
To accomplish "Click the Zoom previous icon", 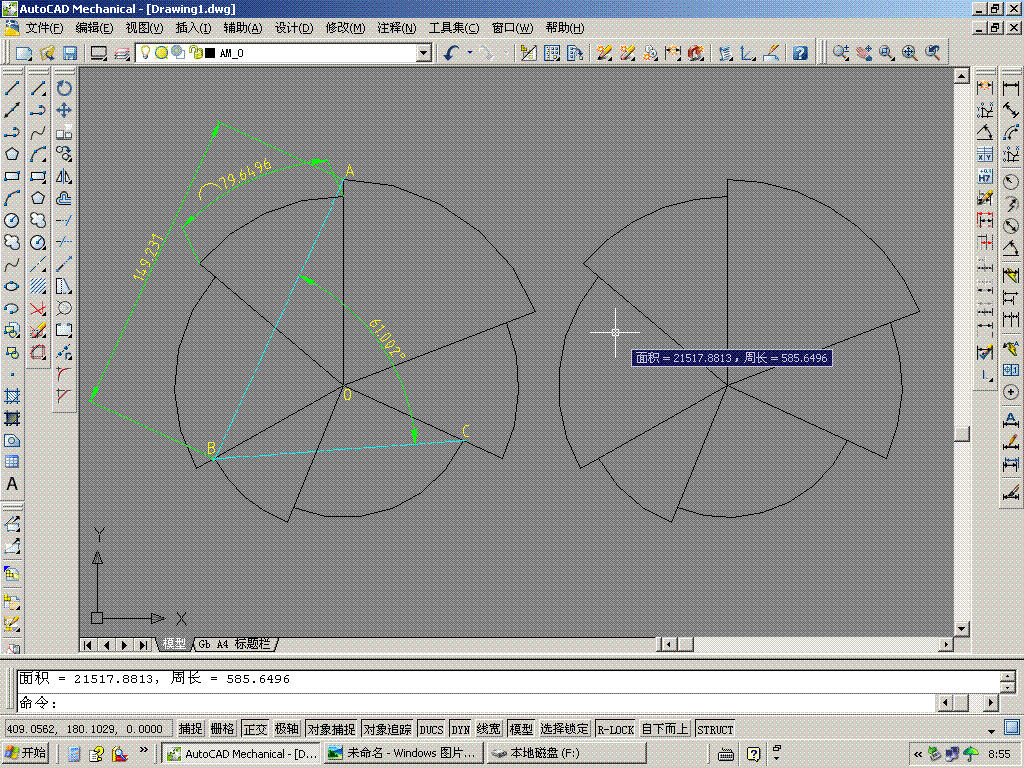I will click(933, 53).
